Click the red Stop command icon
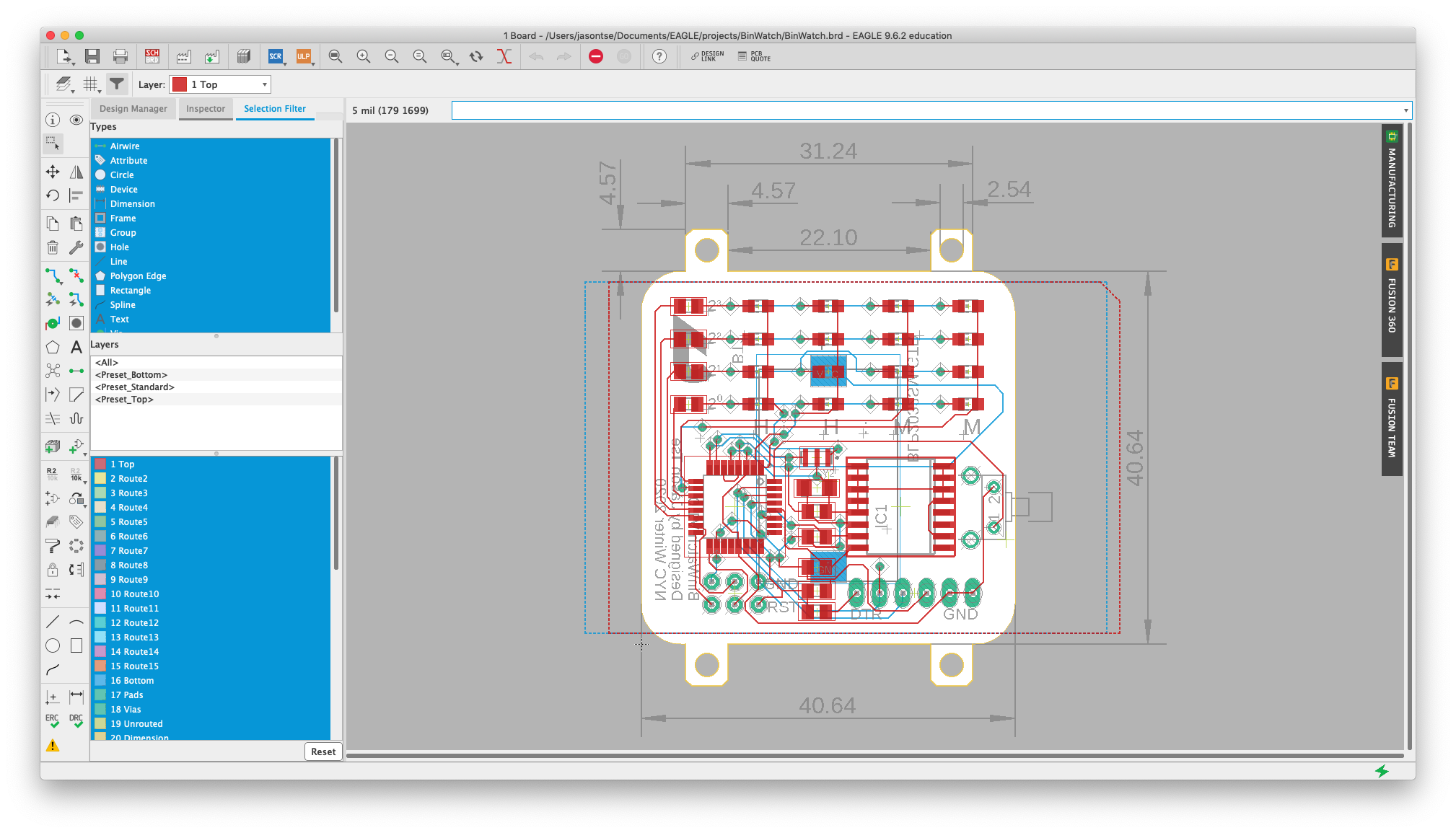This screenshot has width=1456, height=833. [x=596, y=56]
